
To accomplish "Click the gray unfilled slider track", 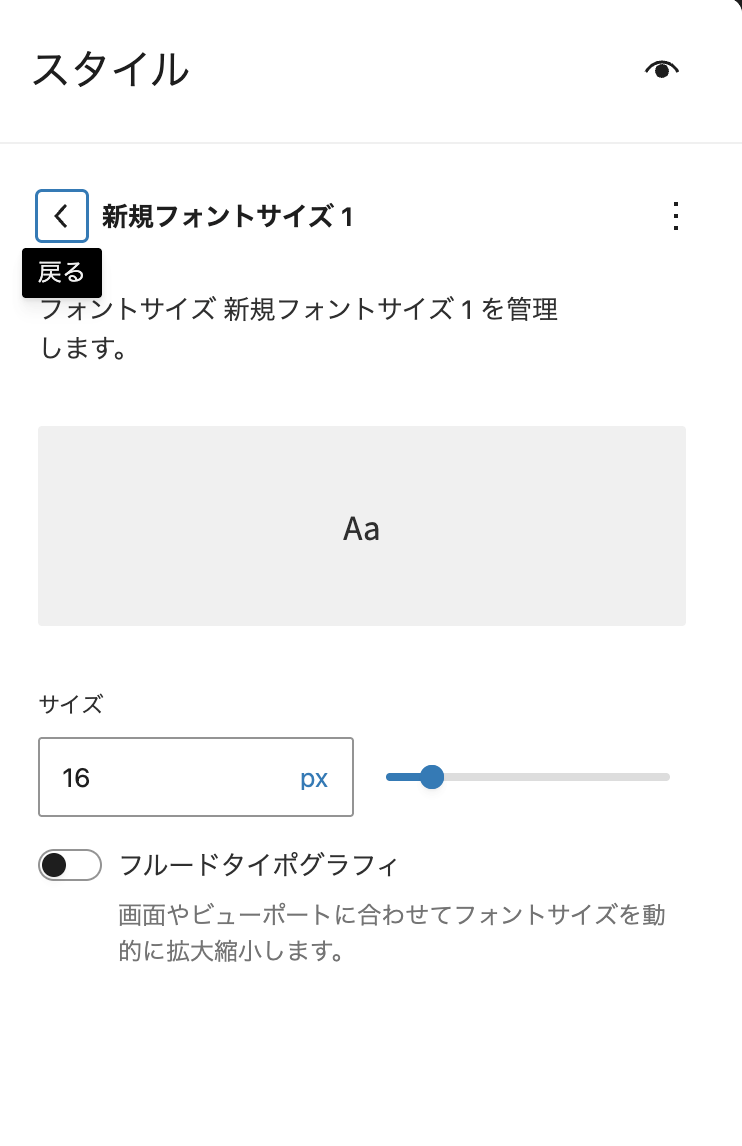I will click(x=560, y=777).
